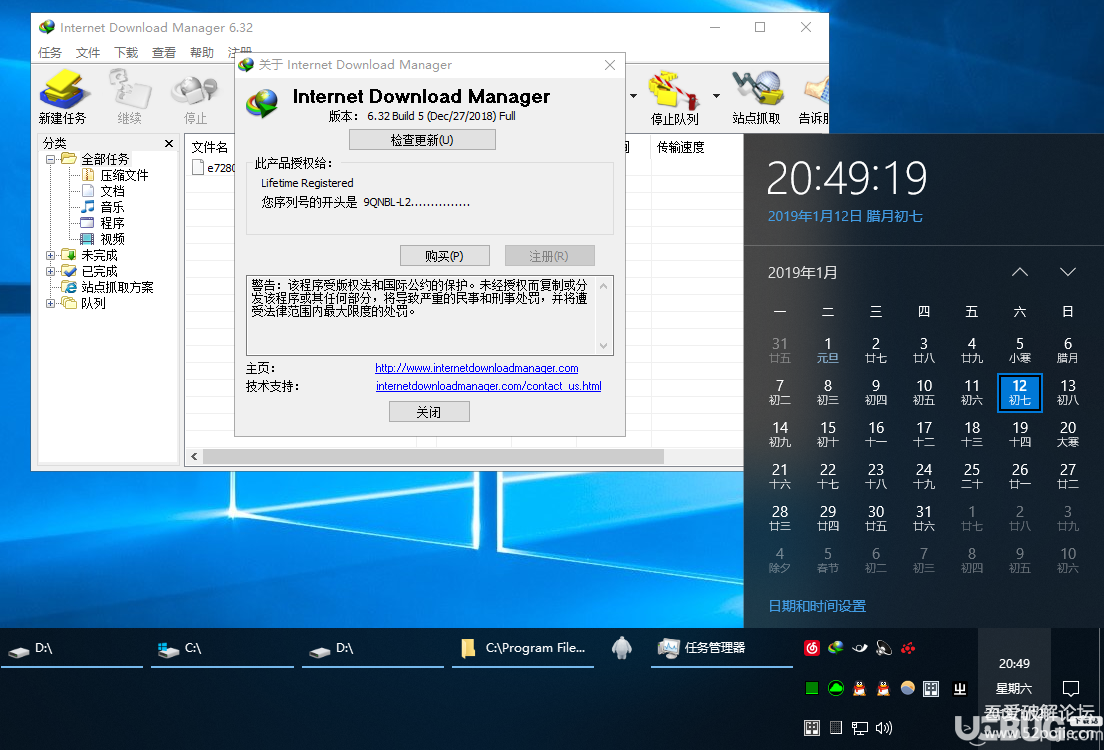Image resolution: width=1104 pixels, height=750 pixels.
Task: Go to next month in calendar
Action: [x=1067, y=272]
